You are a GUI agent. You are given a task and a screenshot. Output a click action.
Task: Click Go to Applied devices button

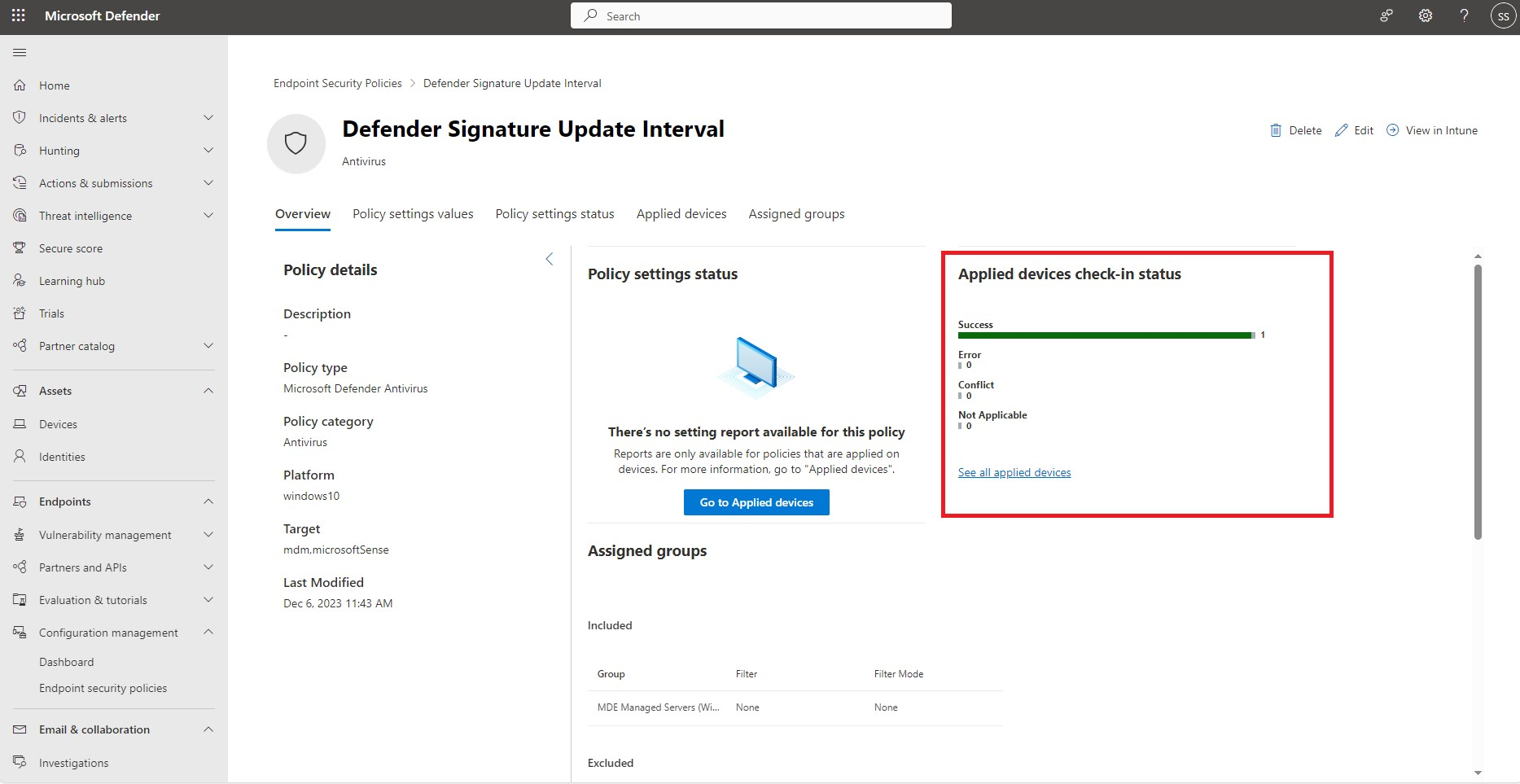click(x=756, y=502)
